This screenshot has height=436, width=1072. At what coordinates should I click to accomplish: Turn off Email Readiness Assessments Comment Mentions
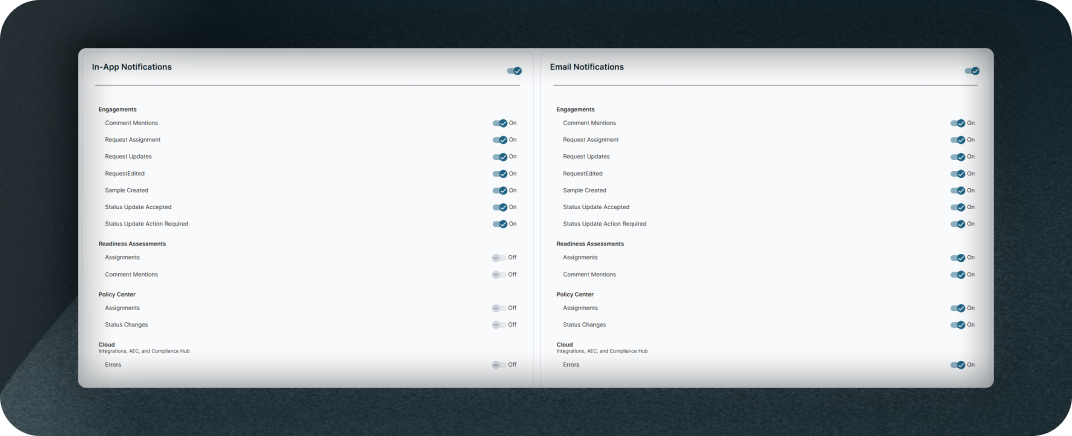958,275
